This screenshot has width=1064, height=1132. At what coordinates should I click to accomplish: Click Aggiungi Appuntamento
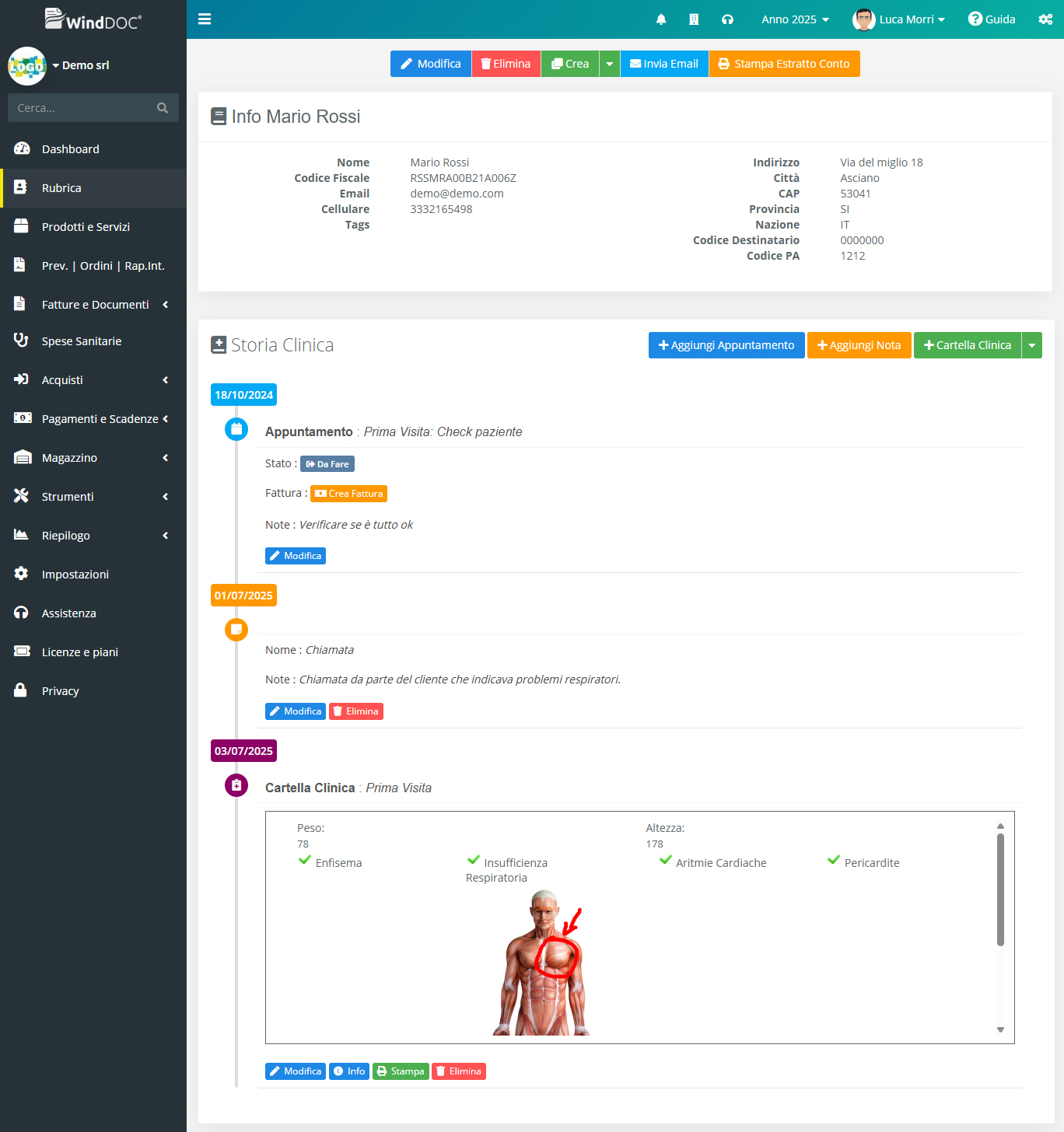point(726,345)
